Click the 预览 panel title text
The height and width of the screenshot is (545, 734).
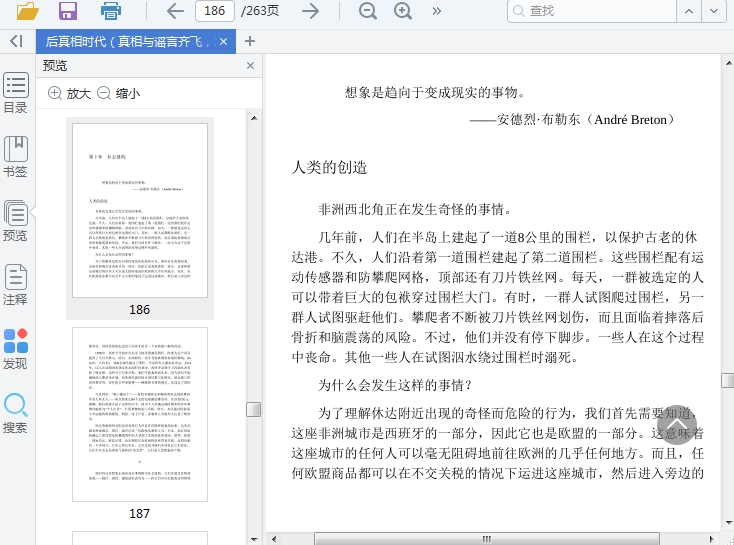tap(55, 66)
